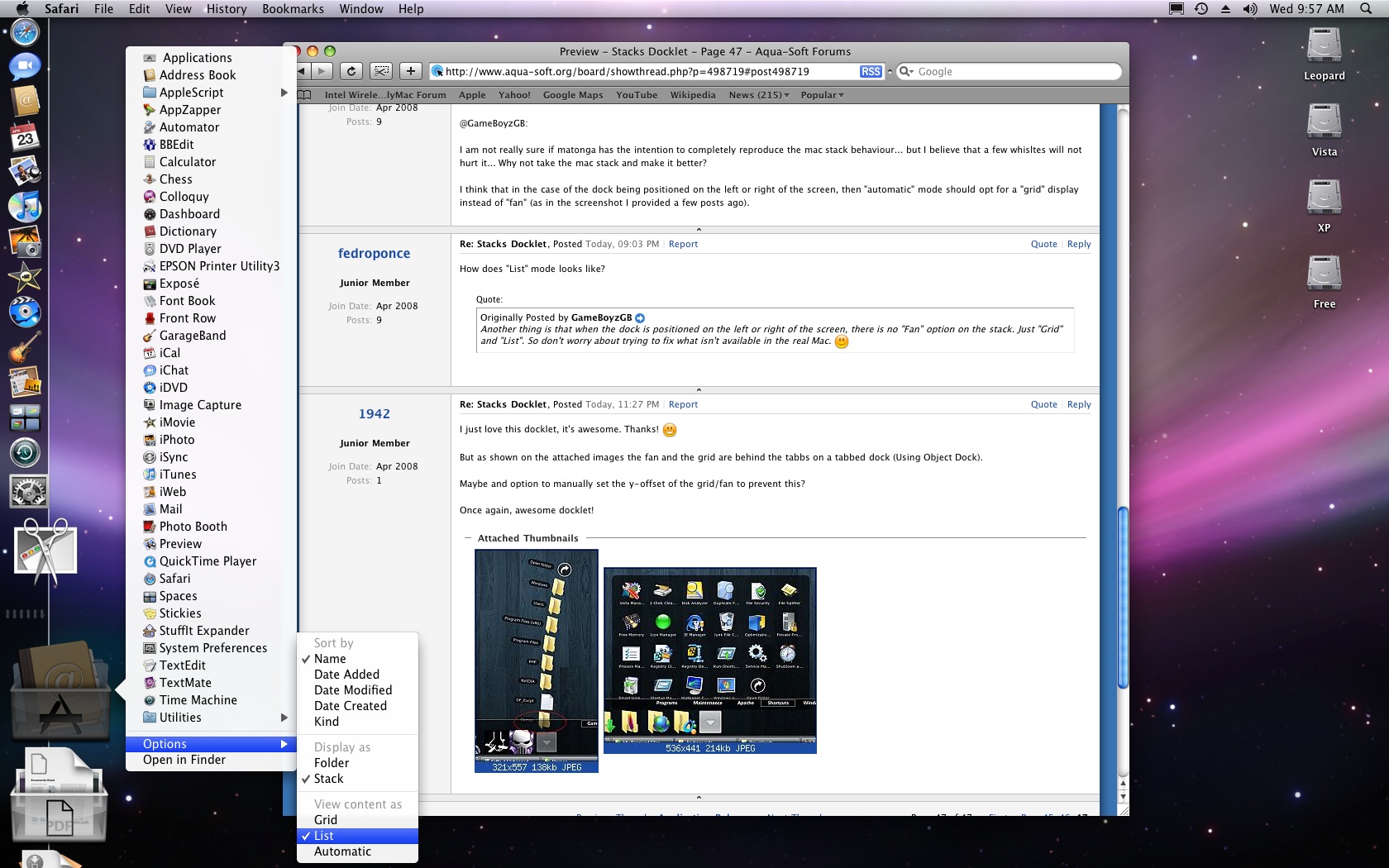Image resolution: width=1389 pixels, height=868 pixels.
Task: Expand the Utilities submenu
Action: [x=284, y=718]
